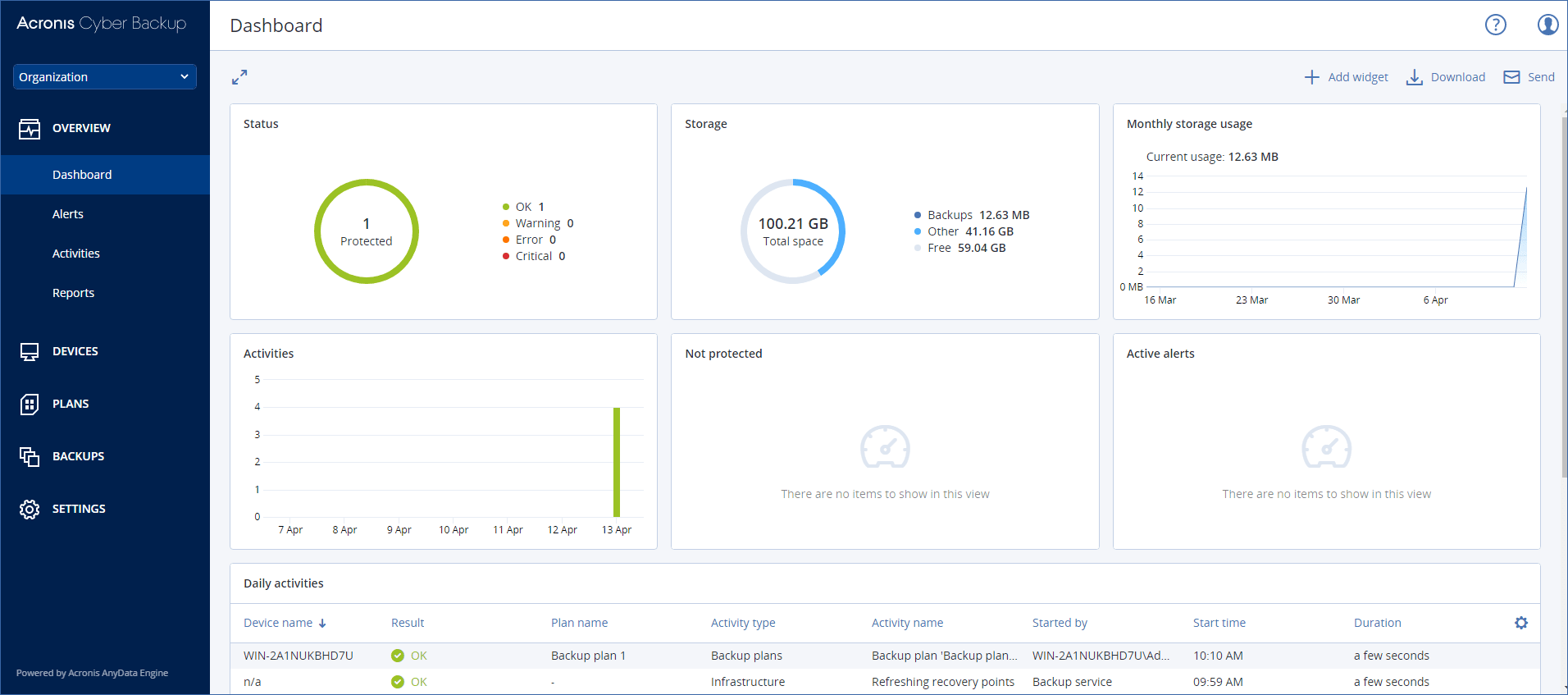
Task: Open the user account profile icon
Action: point(1547,25)
